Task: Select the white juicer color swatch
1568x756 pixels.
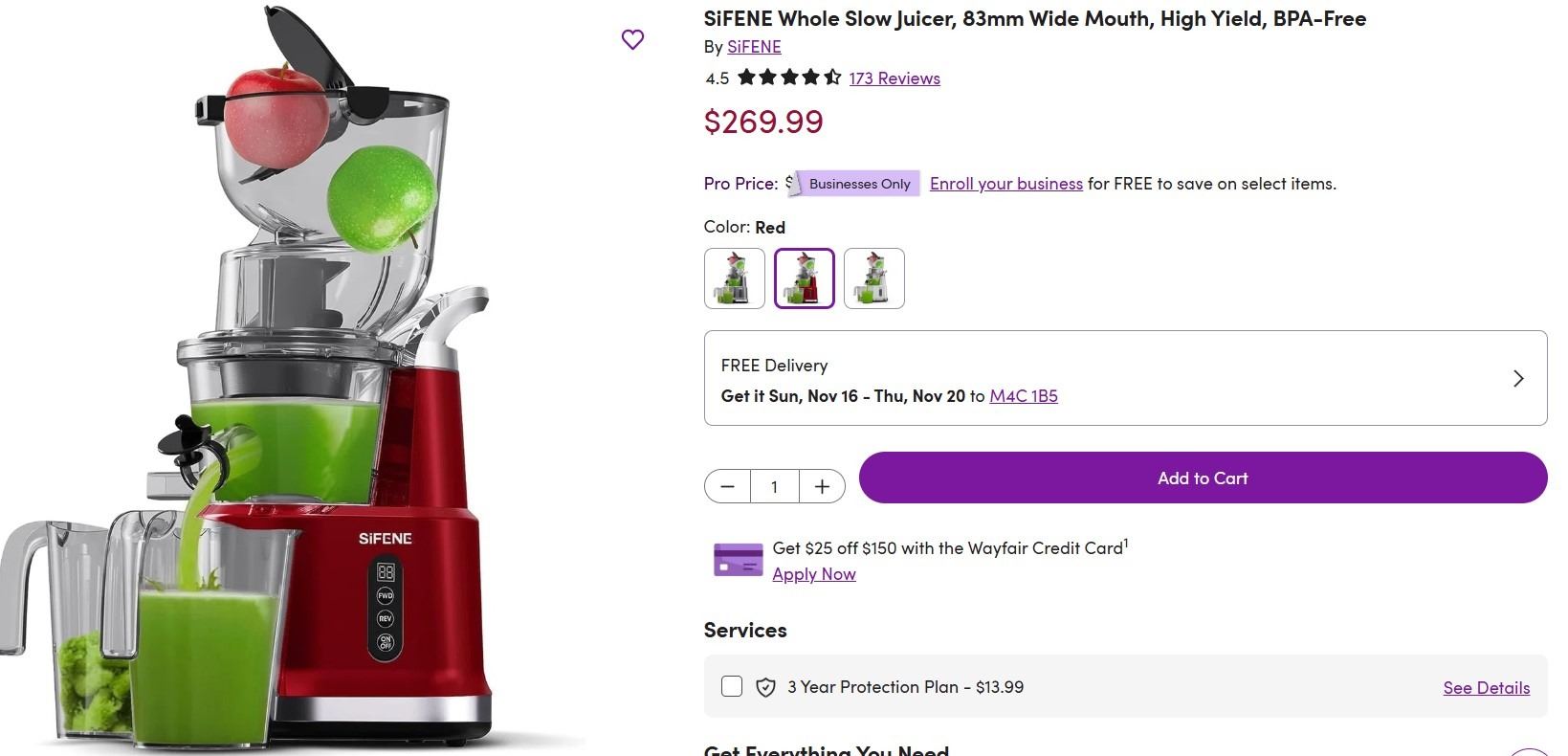Action: tap(874, 278)
